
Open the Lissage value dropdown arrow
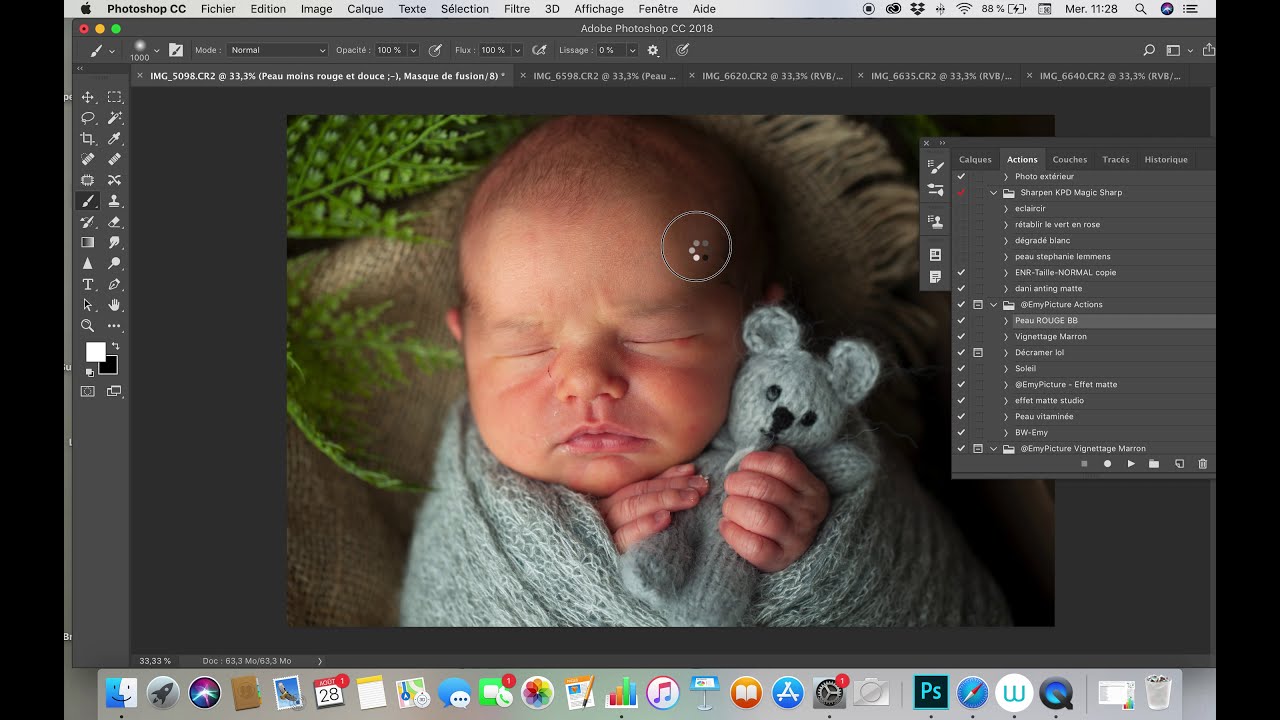point(632,50)
